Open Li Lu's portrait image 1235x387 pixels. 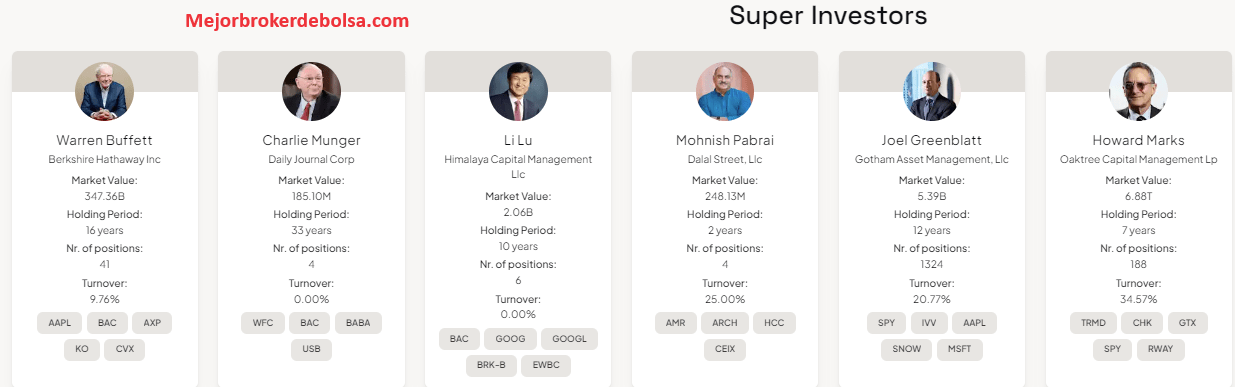pos(518,92)
